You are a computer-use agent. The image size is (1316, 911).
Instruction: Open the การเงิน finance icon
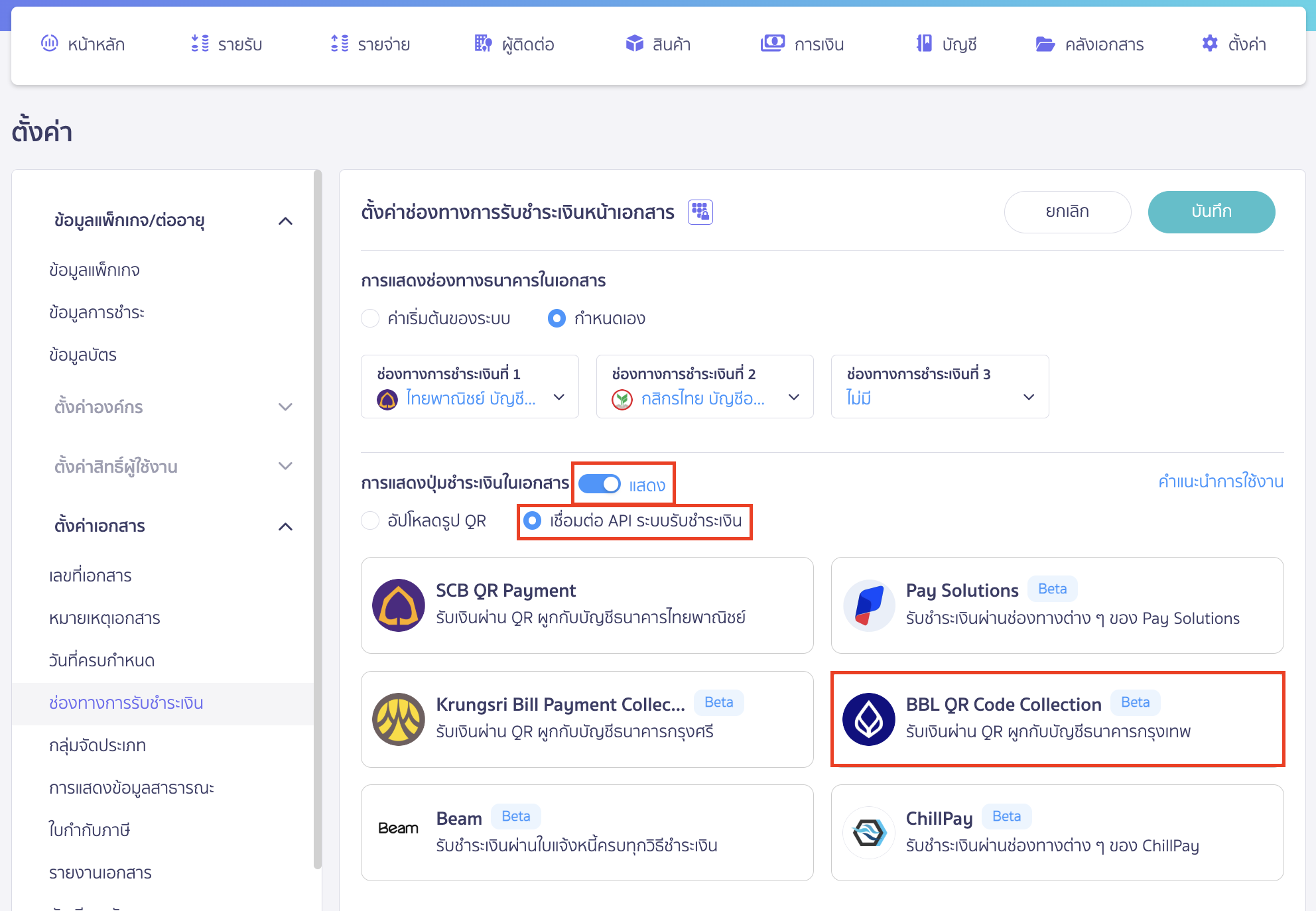point(771,44)
